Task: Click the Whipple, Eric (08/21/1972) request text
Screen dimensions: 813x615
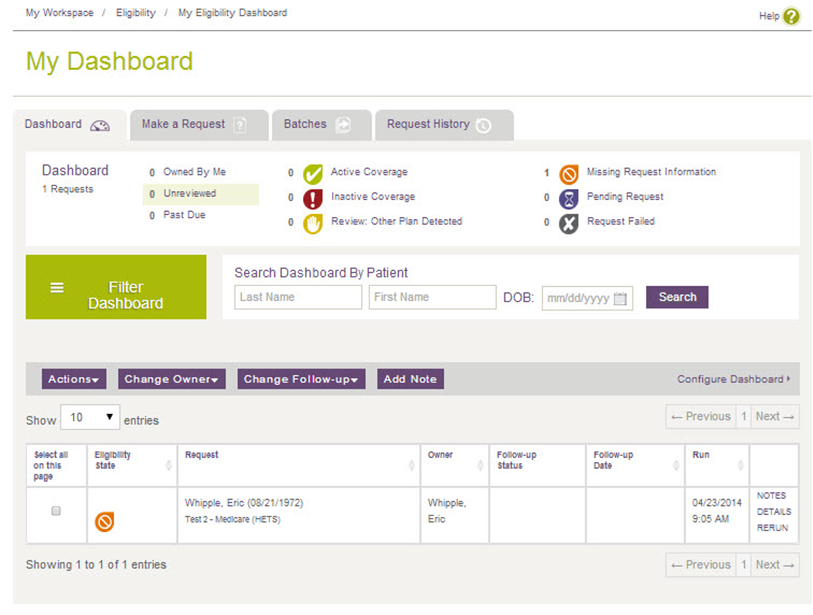Action: (x=244, y=502)
